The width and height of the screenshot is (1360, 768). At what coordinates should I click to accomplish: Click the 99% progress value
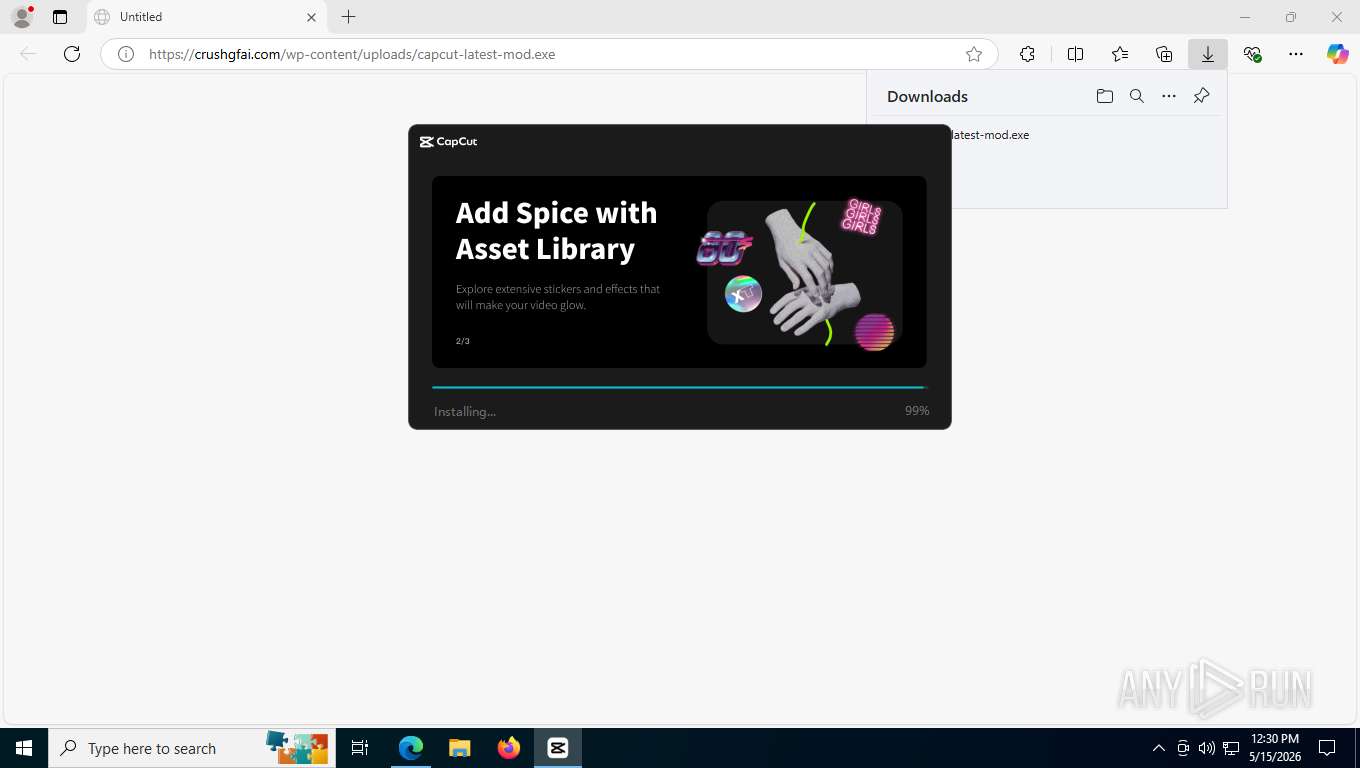pyautogui.click(x=917, y=411)
